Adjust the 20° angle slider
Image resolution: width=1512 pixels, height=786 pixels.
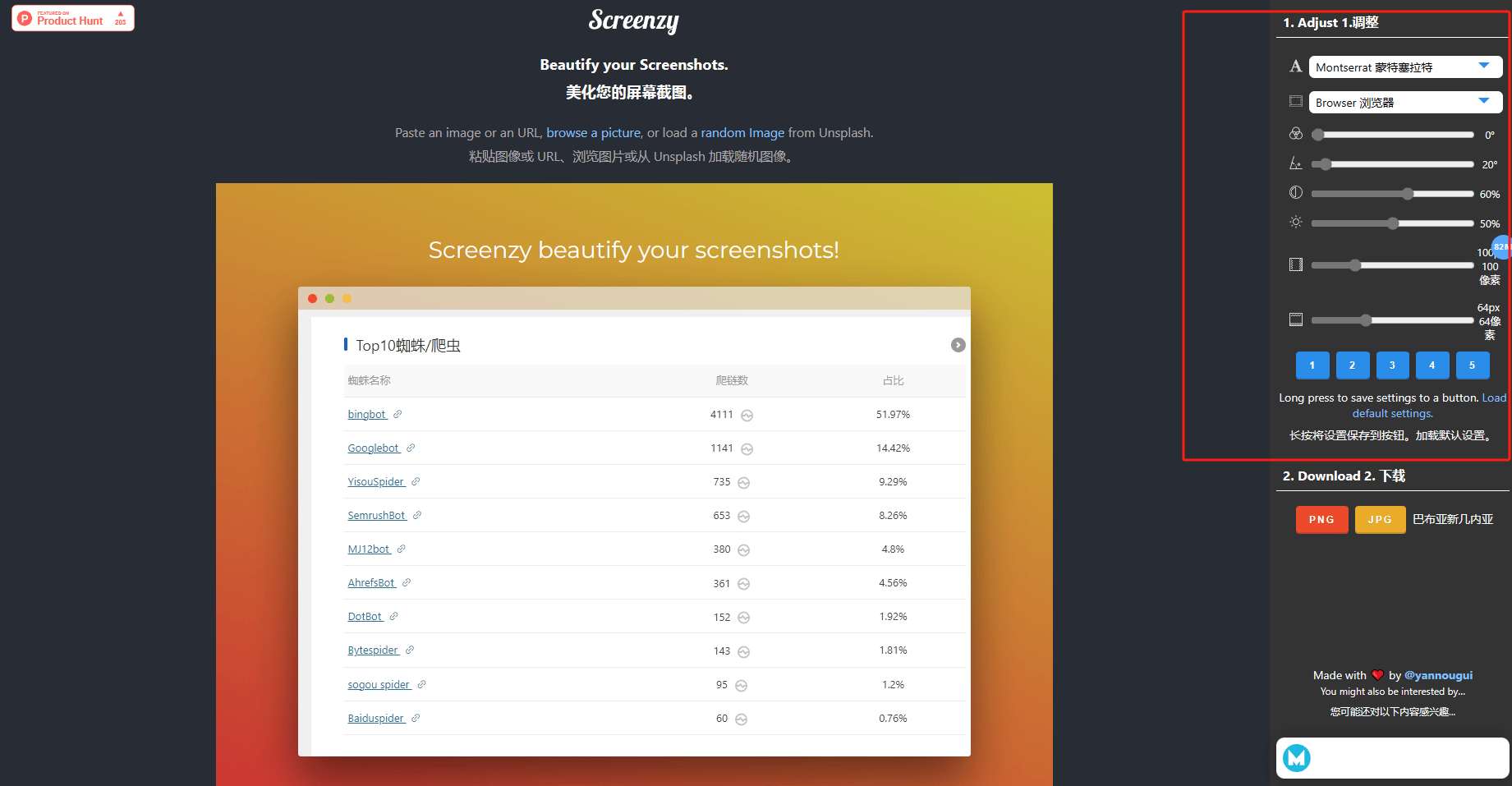(x=1392, y=164)
